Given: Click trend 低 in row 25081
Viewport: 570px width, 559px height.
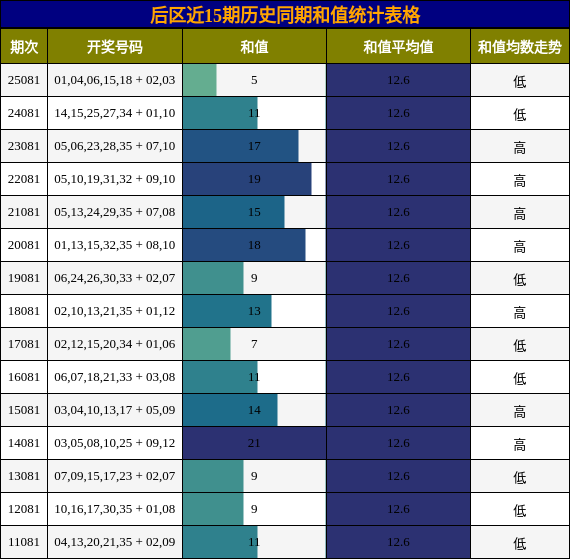Looking at the screenshot, I should (519, 81).
